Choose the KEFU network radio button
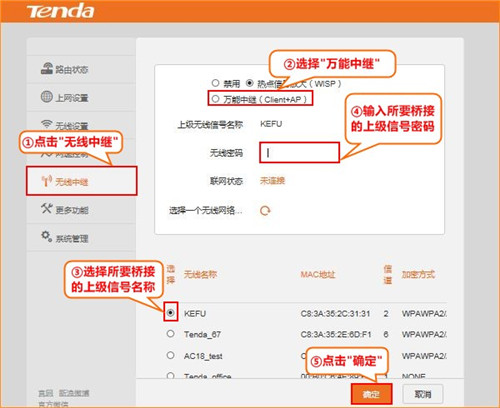This screenshot has width=500, height=408. (x=170, y=313)
